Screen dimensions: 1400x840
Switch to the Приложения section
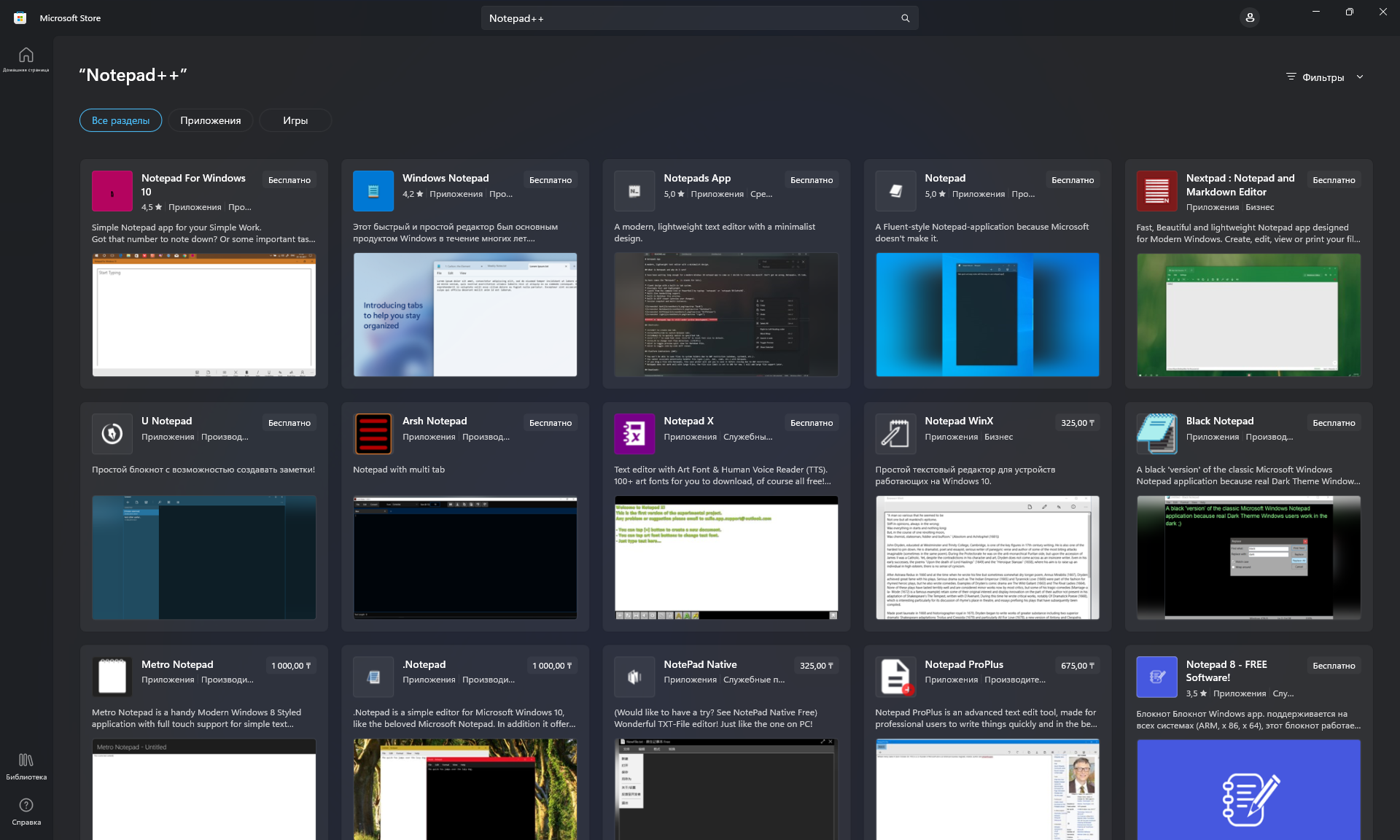point(210,120)
